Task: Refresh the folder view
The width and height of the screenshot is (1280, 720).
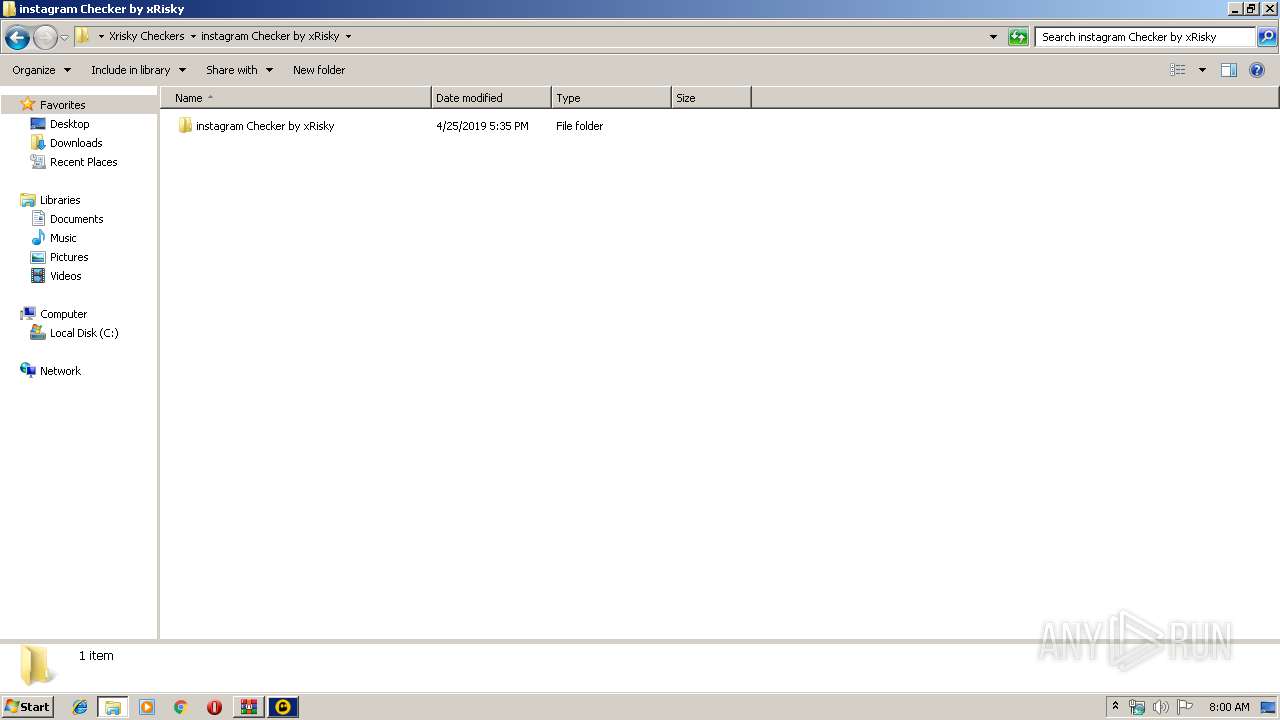Action: [x=1018, y=37]
